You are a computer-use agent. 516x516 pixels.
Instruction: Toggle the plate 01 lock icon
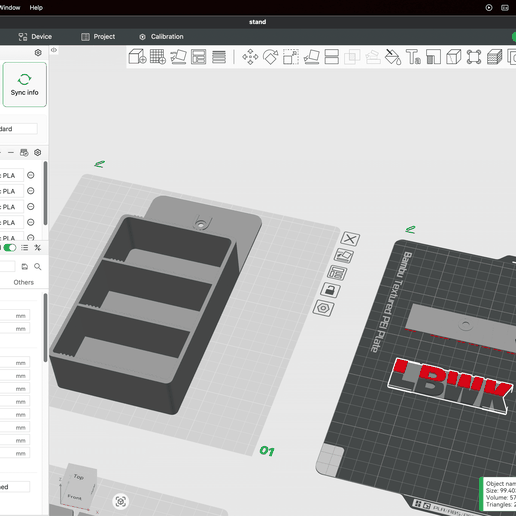tap(330, 290)
